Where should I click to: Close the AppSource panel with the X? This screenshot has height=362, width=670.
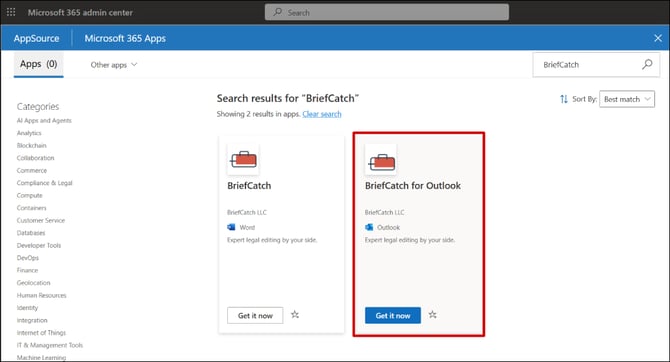click(x=658, y=38)
